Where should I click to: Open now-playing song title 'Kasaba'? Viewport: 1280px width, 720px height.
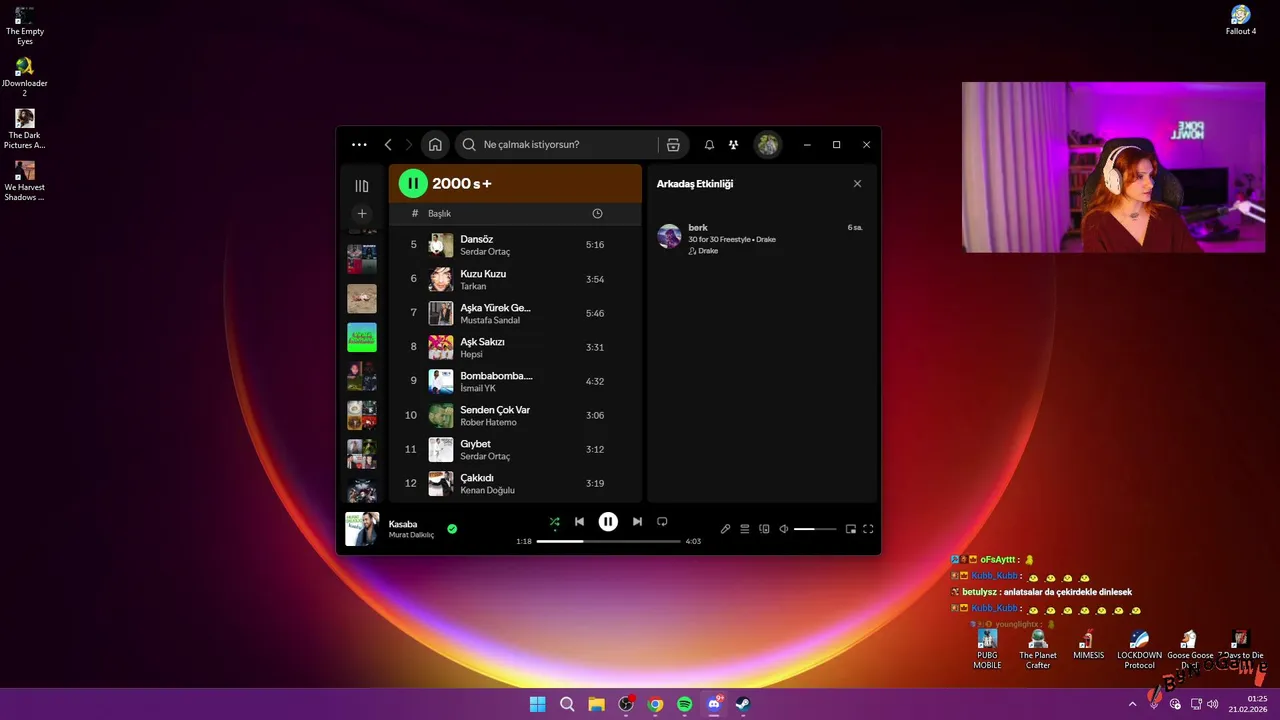(403, 524)
